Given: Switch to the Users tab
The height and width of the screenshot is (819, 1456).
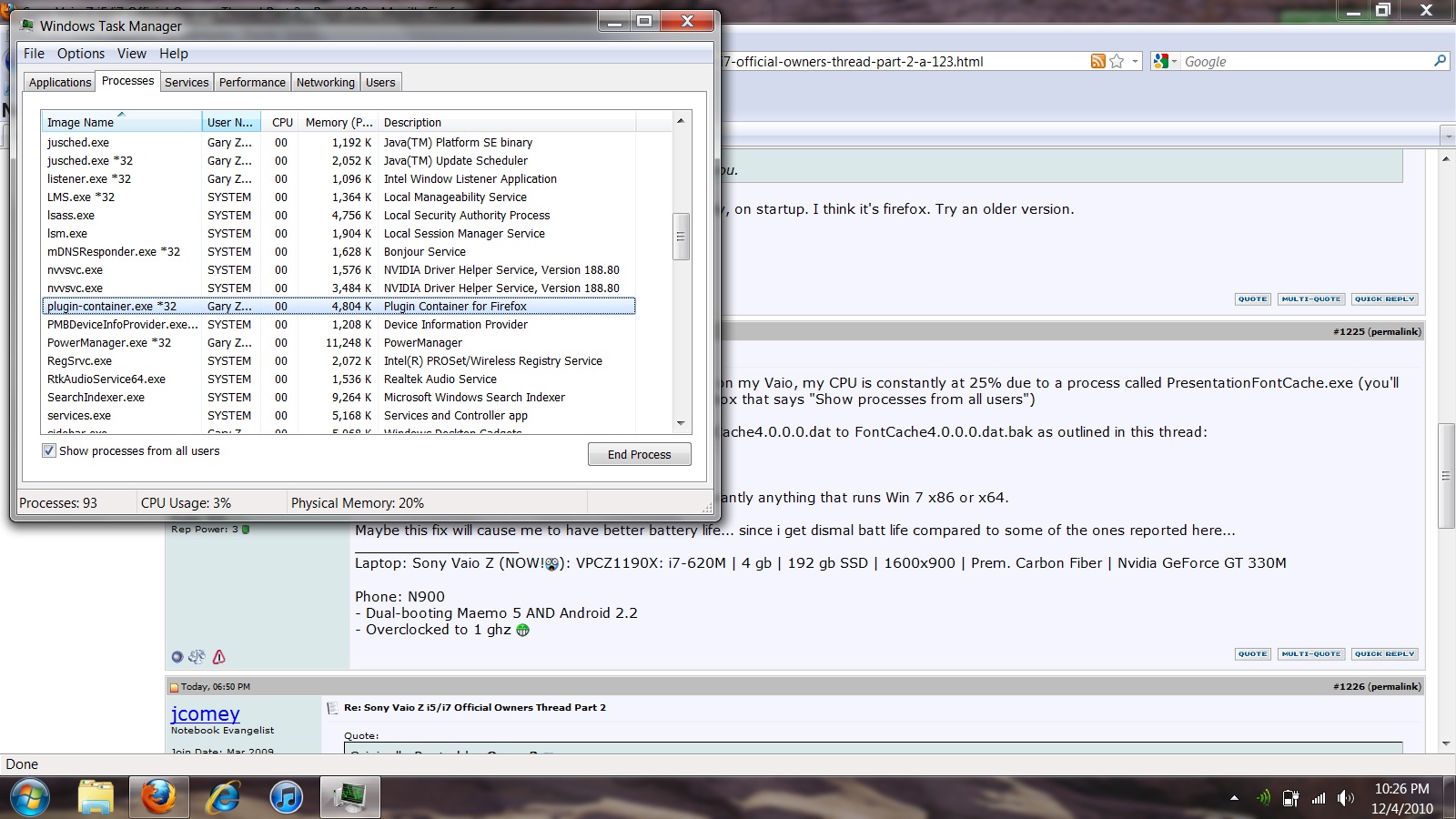Looking at the screenshot, I should pyautogui.click(x=380, y=82).
